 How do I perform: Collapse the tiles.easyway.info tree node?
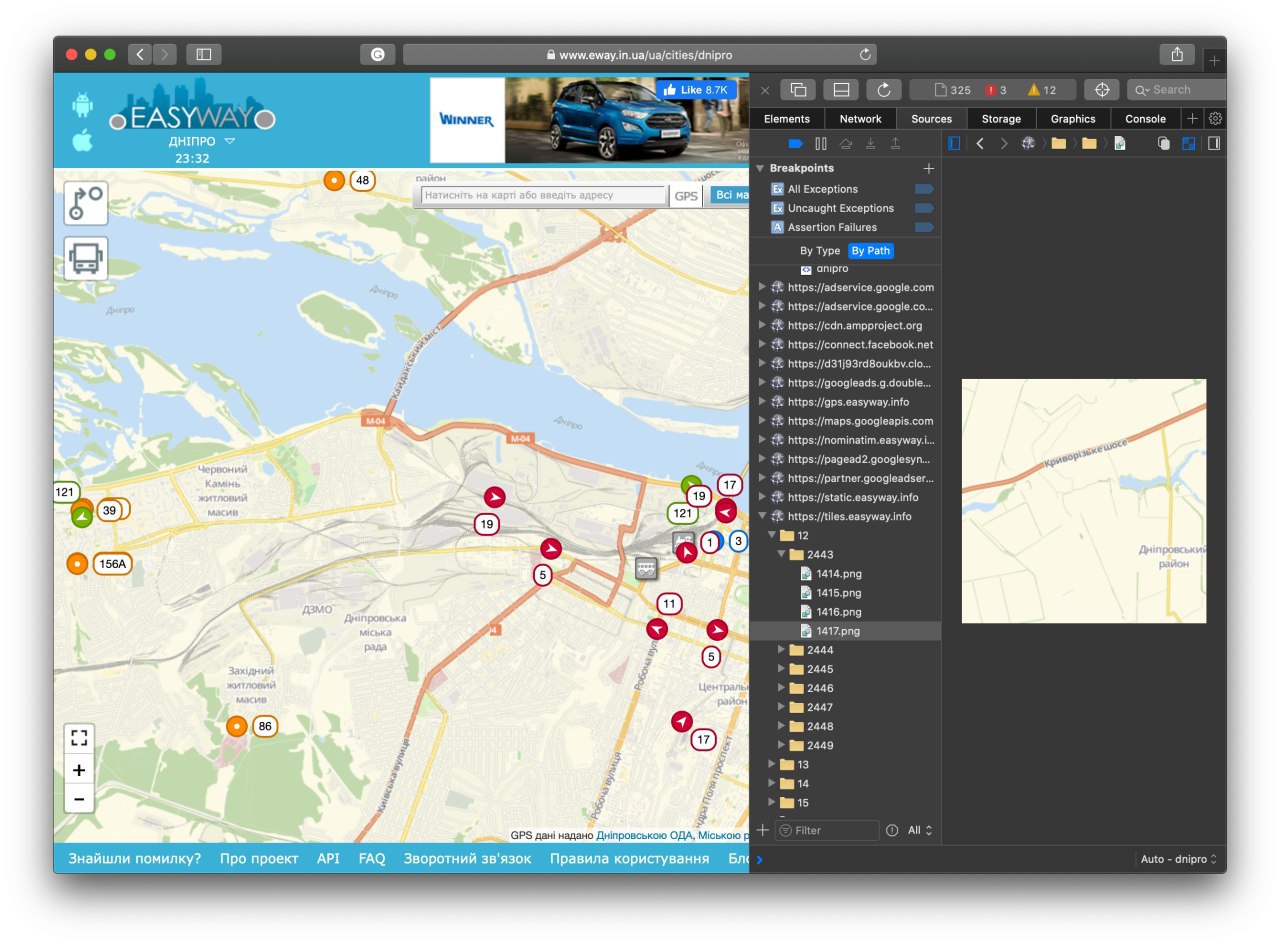point(763,517)
